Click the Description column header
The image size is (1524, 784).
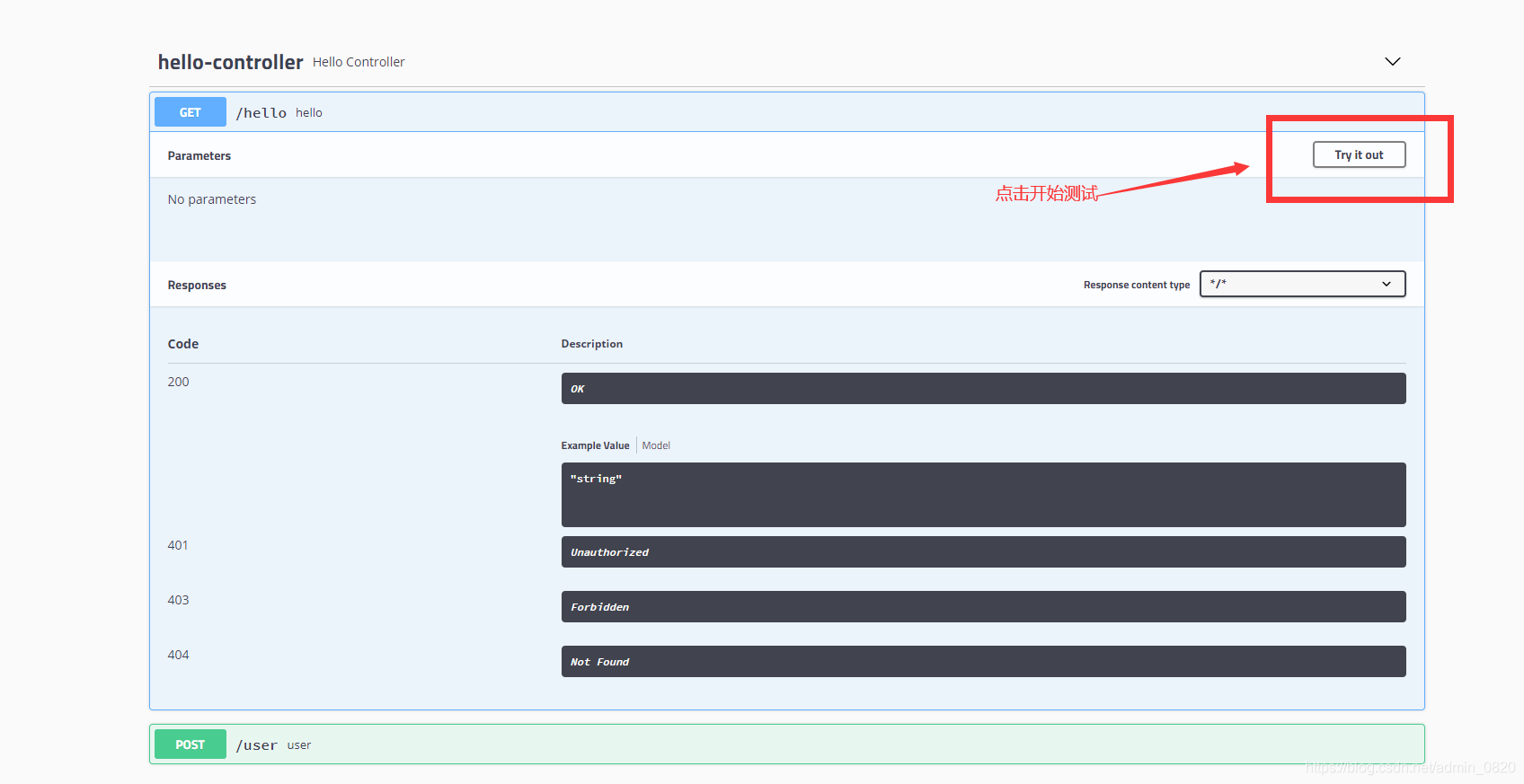592,344
